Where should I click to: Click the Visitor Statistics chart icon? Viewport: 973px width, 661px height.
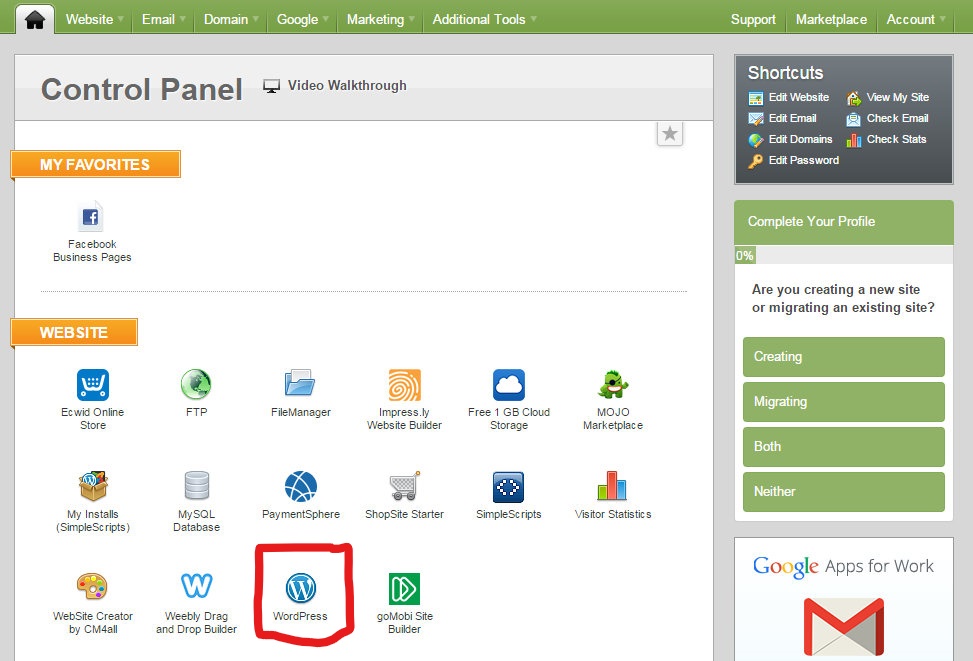point(612,487)
